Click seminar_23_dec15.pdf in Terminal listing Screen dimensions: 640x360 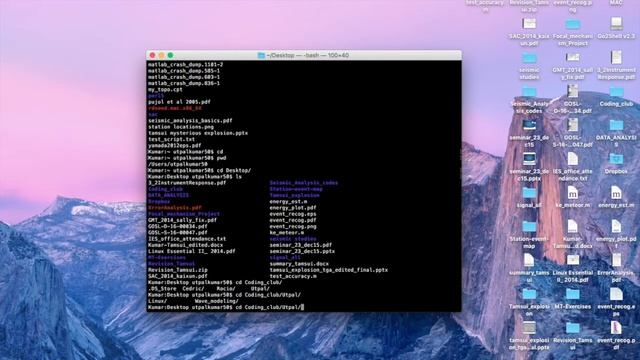300,245
